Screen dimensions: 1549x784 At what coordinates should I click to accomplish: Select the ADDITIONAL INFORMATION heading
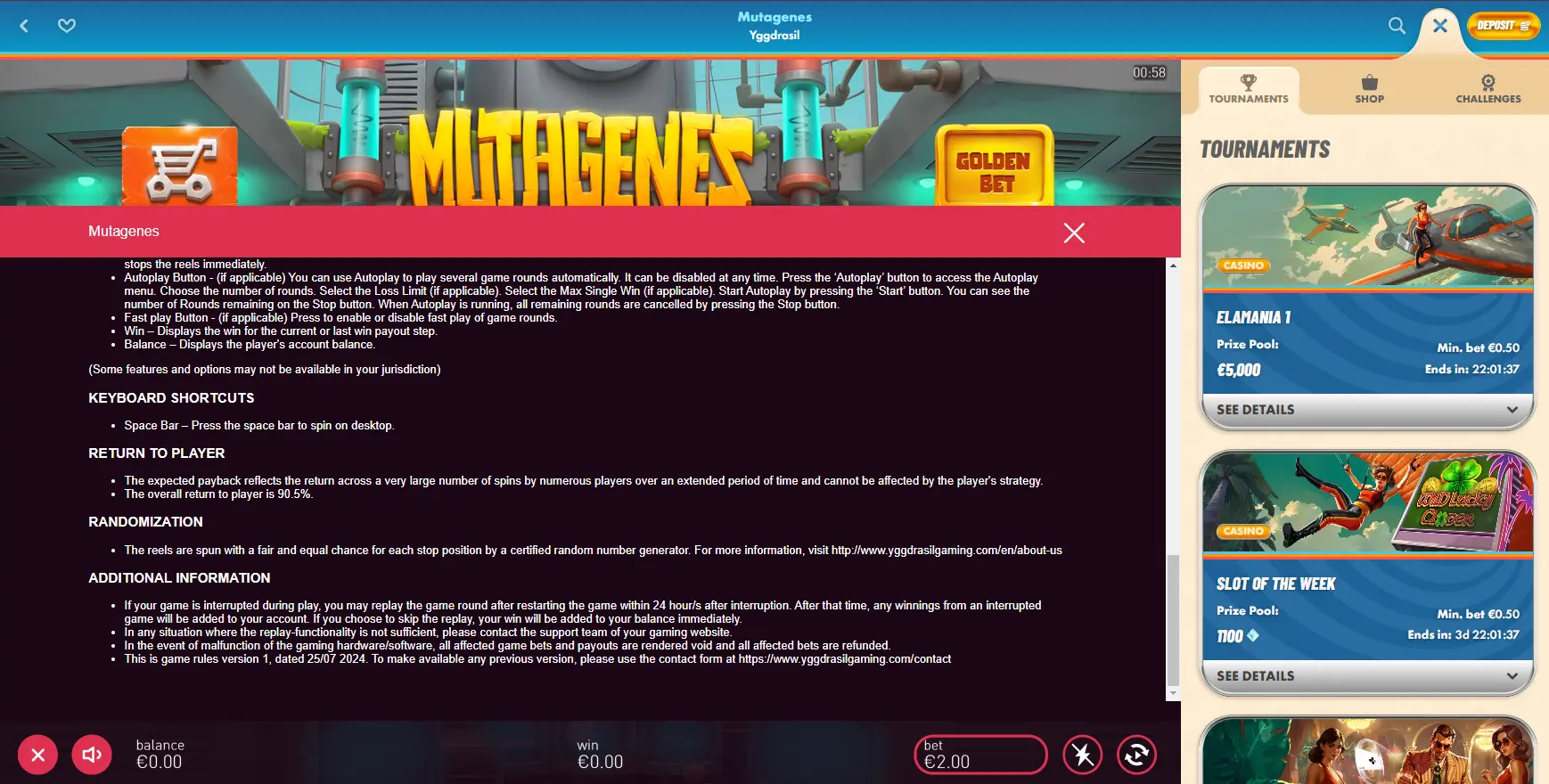coord(179,578)
